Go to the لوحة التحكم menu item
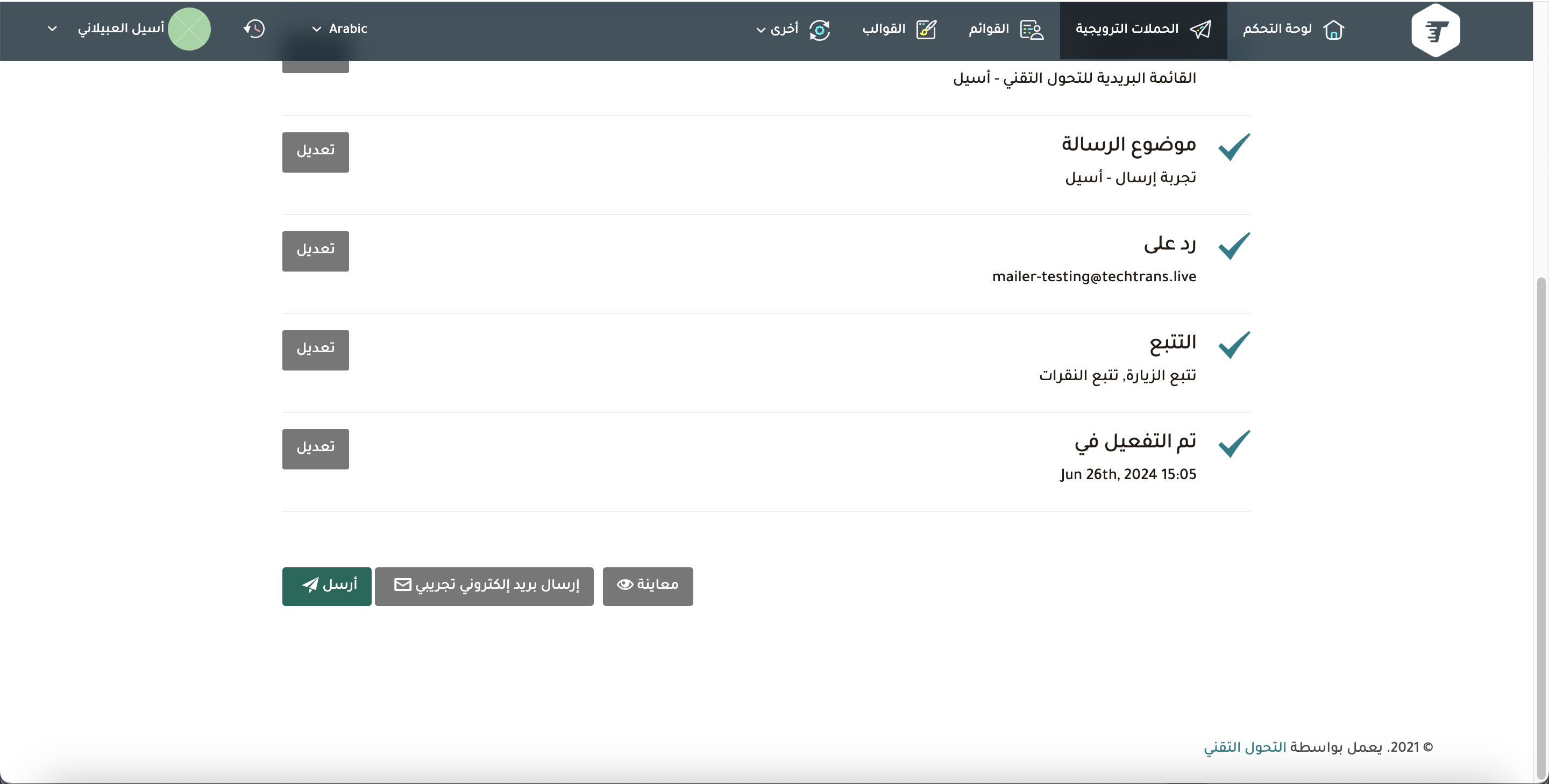The image size is (1549, 784). click(x=1277, y=29)
